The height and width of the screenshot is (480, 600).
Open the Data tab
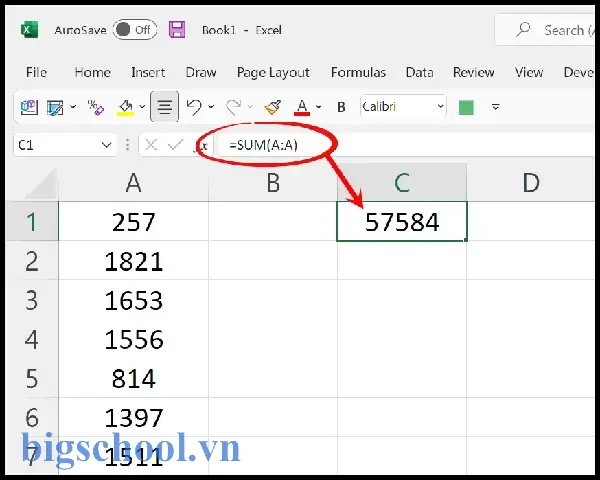(419, 72)
